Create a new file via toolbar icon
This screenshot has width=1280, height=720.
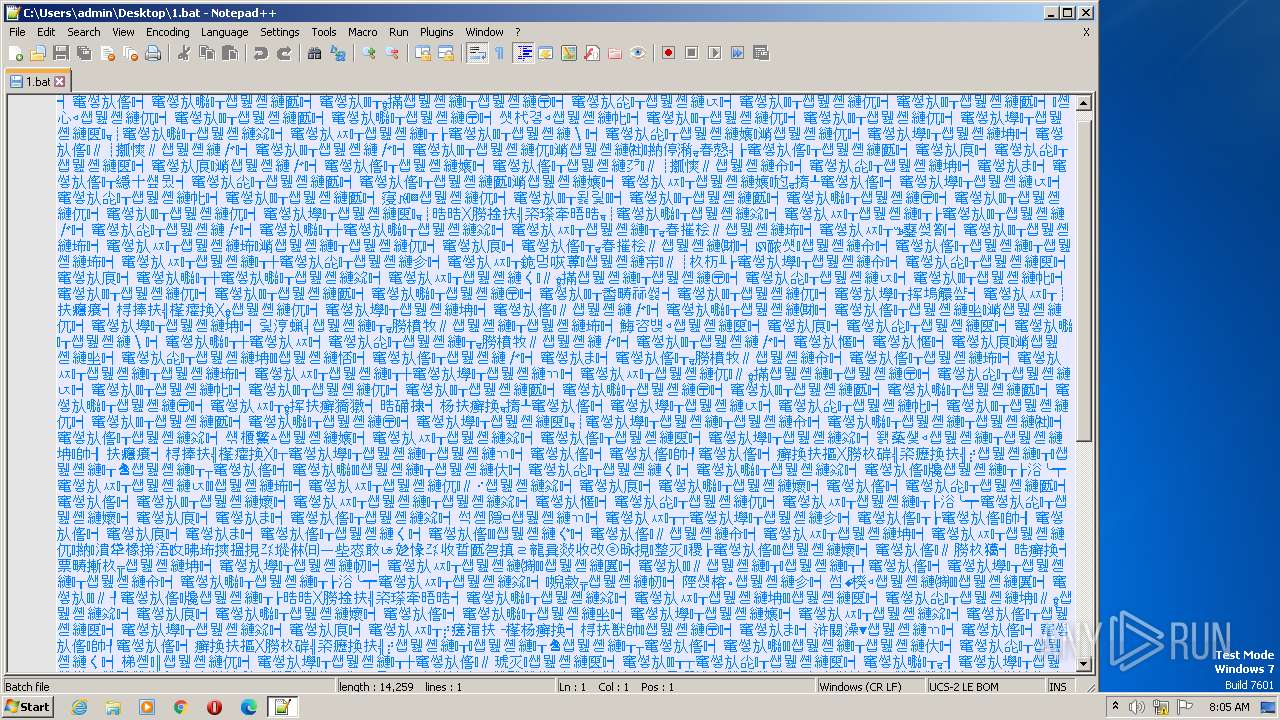click(16, 53)
